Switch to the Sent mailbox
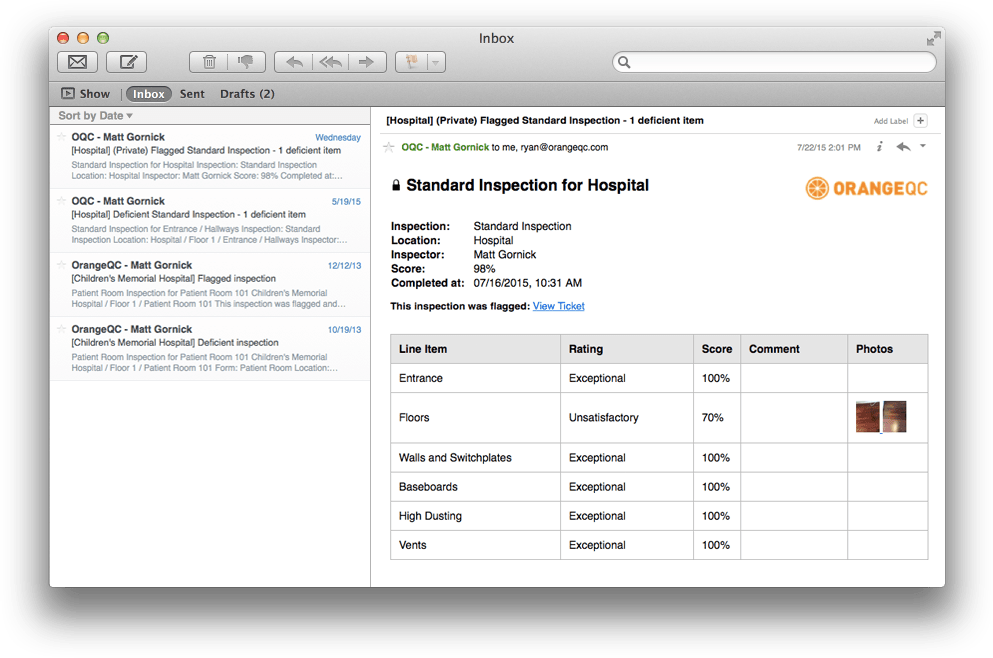The image size is (993, 658). [x=192, y=94]
